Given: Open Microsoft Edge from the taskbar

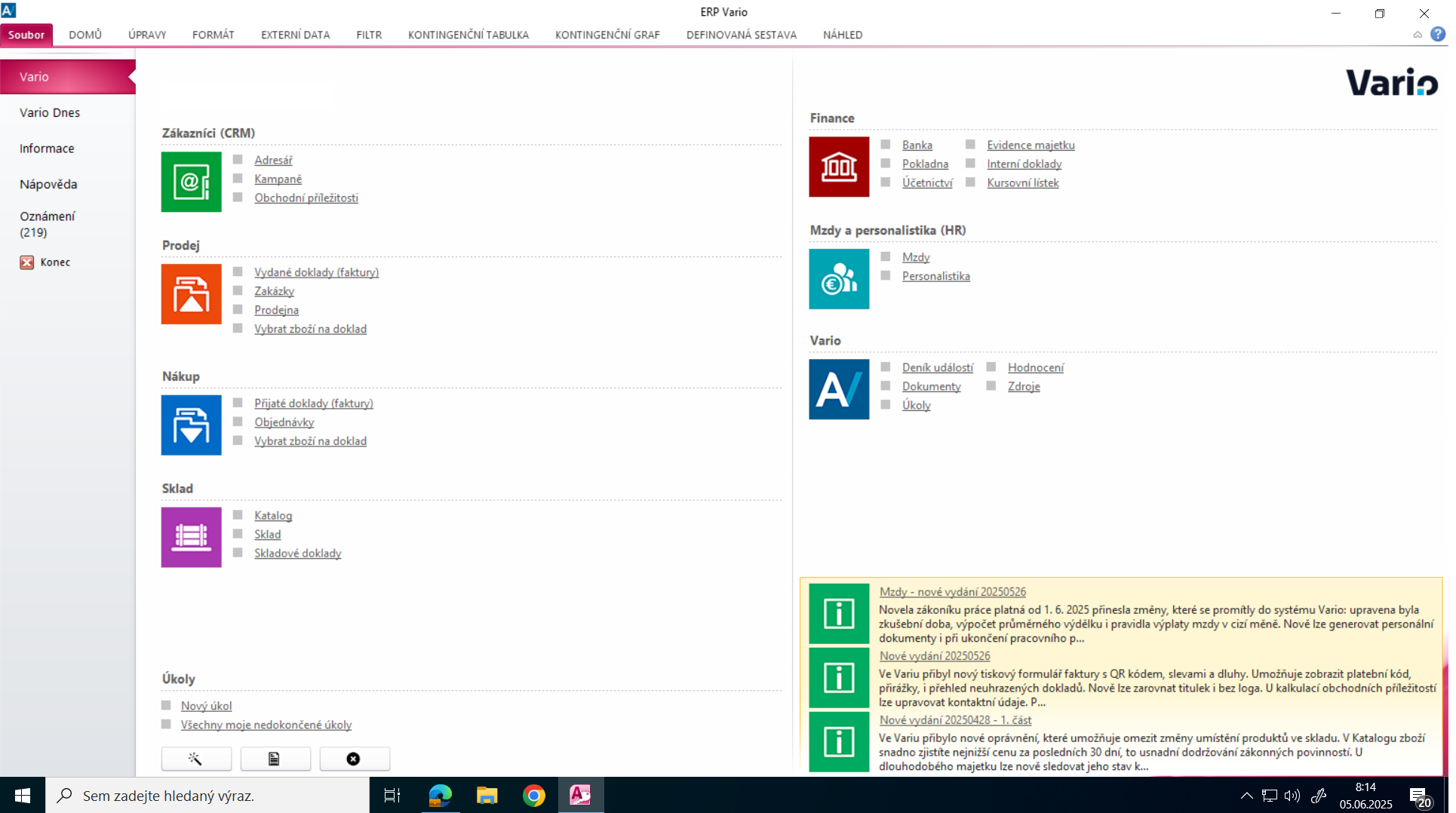Looking at the screenshot, I should pos(440,796).
